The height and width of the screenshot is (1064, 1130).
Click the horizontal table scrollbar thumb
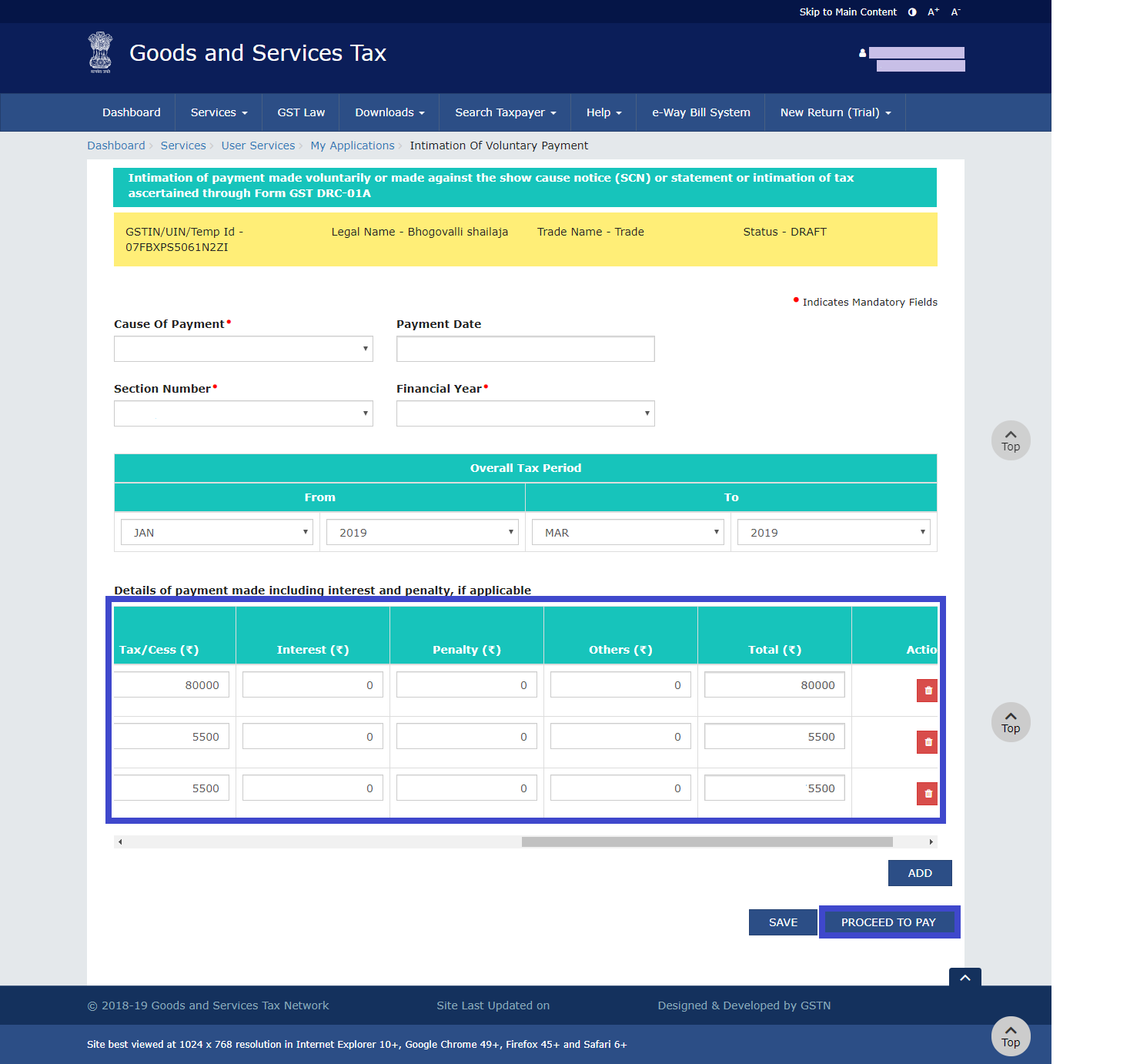tap(707, 842)
